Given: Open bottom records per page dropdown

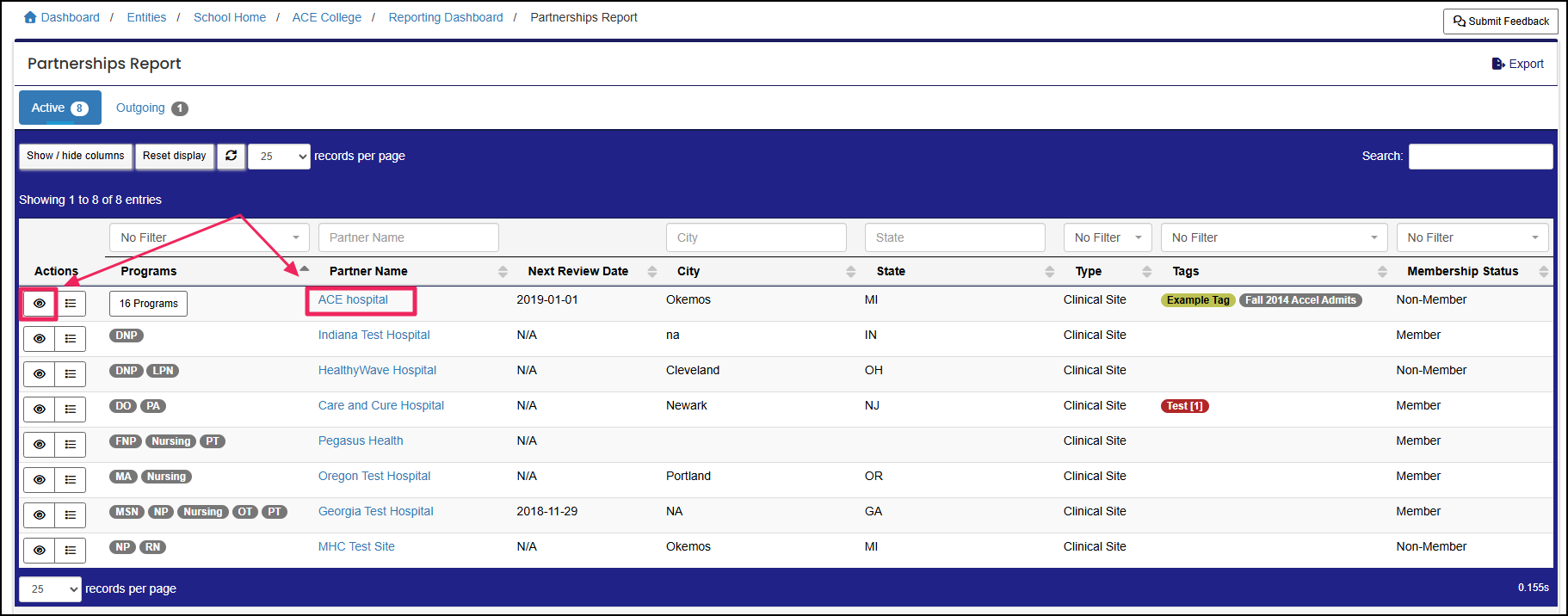Looking at the screenshot, I should (x=50, y=589).
